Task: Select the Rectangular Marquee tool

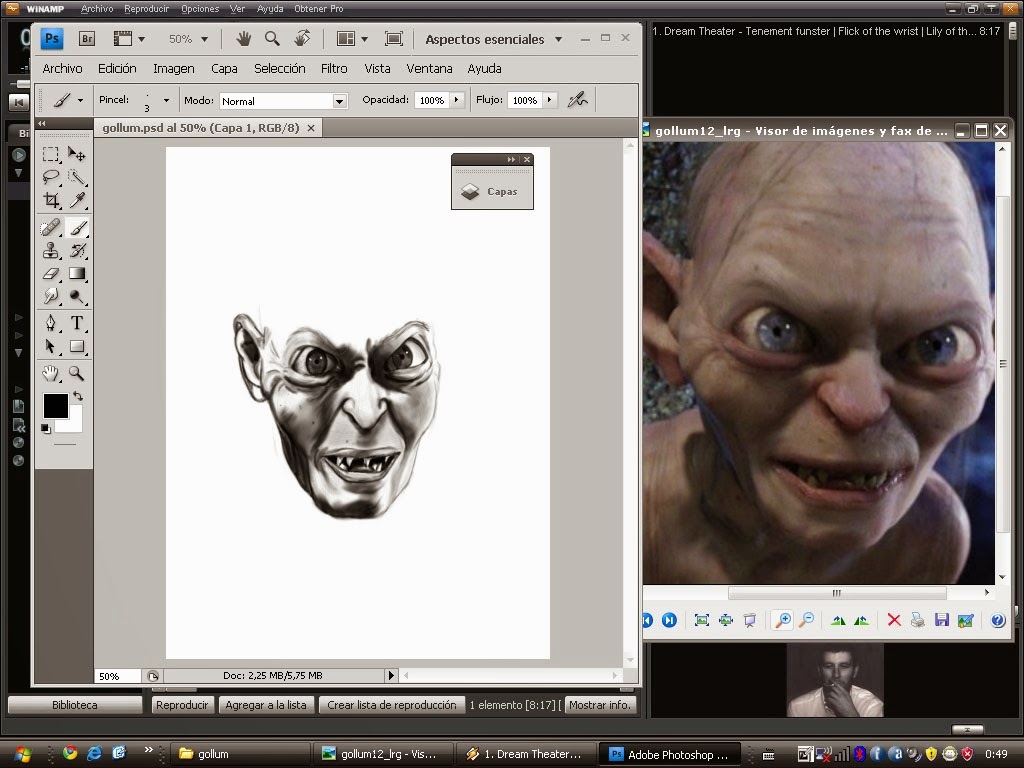Action: (51, 155)
